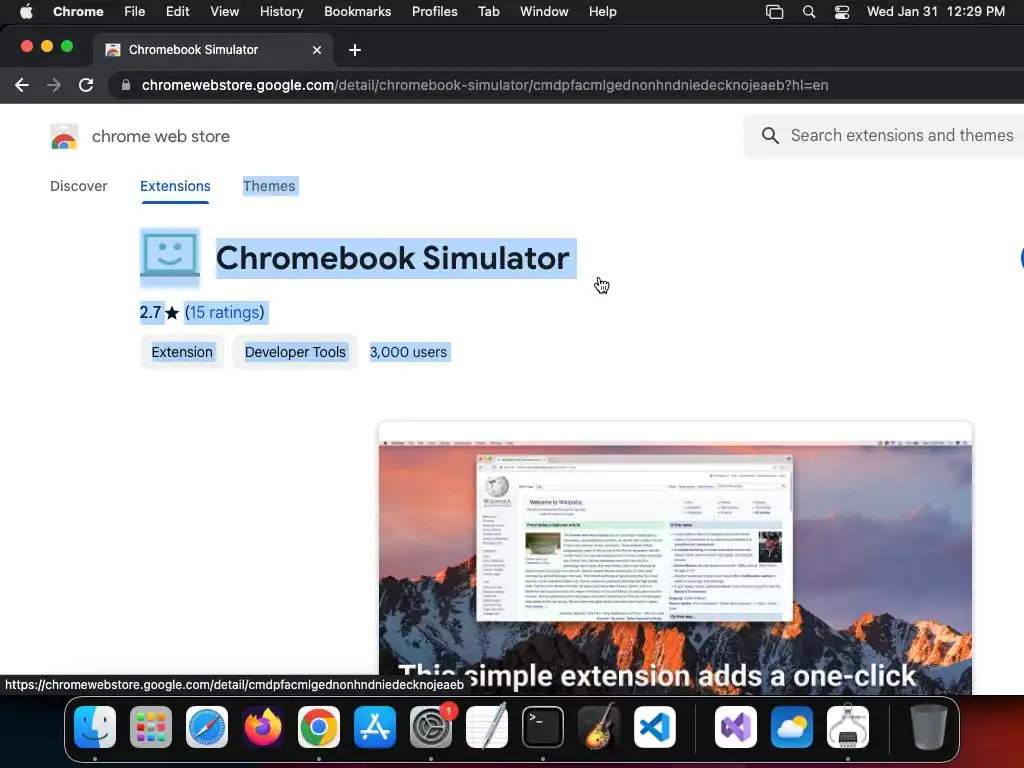
Task: Open System Settings from the Dock
Action: coord(431,727)
